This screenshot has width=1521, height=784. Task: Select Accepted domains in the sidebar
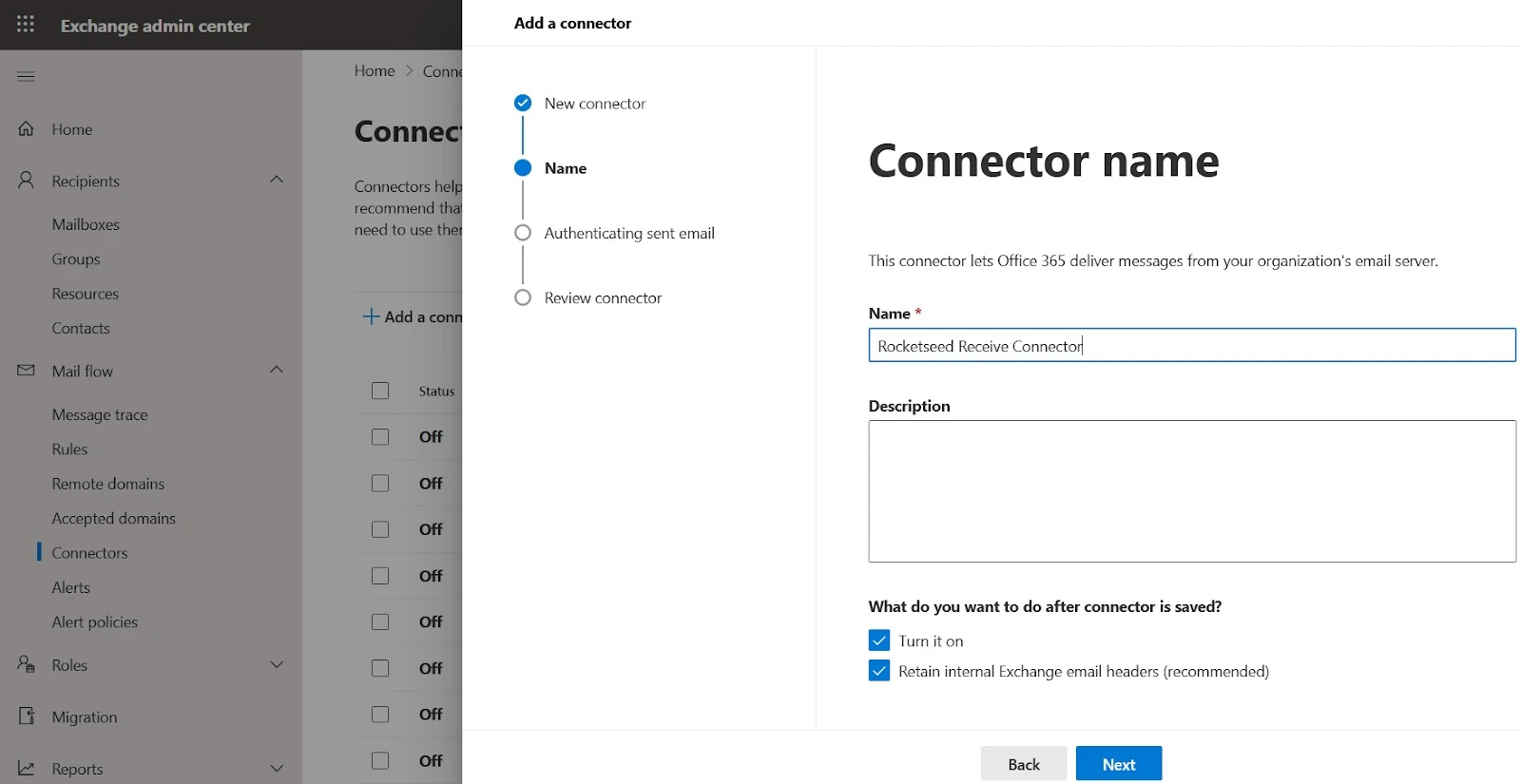(x=113, y=518)
